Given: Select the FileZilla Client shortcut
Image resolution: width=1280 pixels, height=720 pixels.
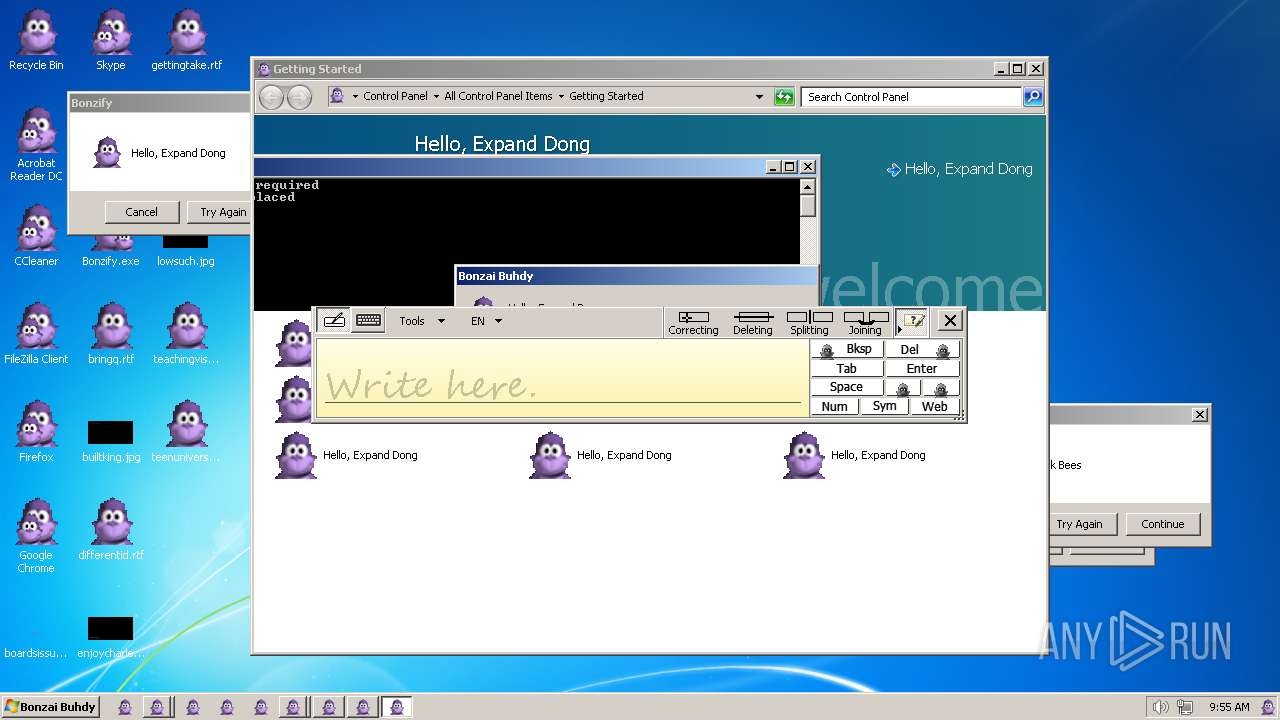Looking at the screenshot, I should [x=36, y=334].
